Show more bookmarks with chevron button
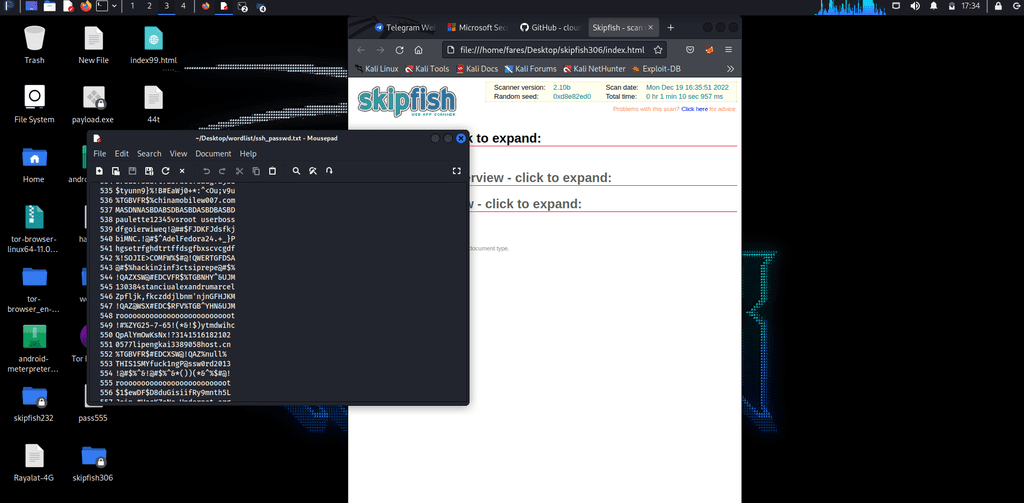Image resolution: width=1024 pixels, height=503 pixels. point(730,69)
